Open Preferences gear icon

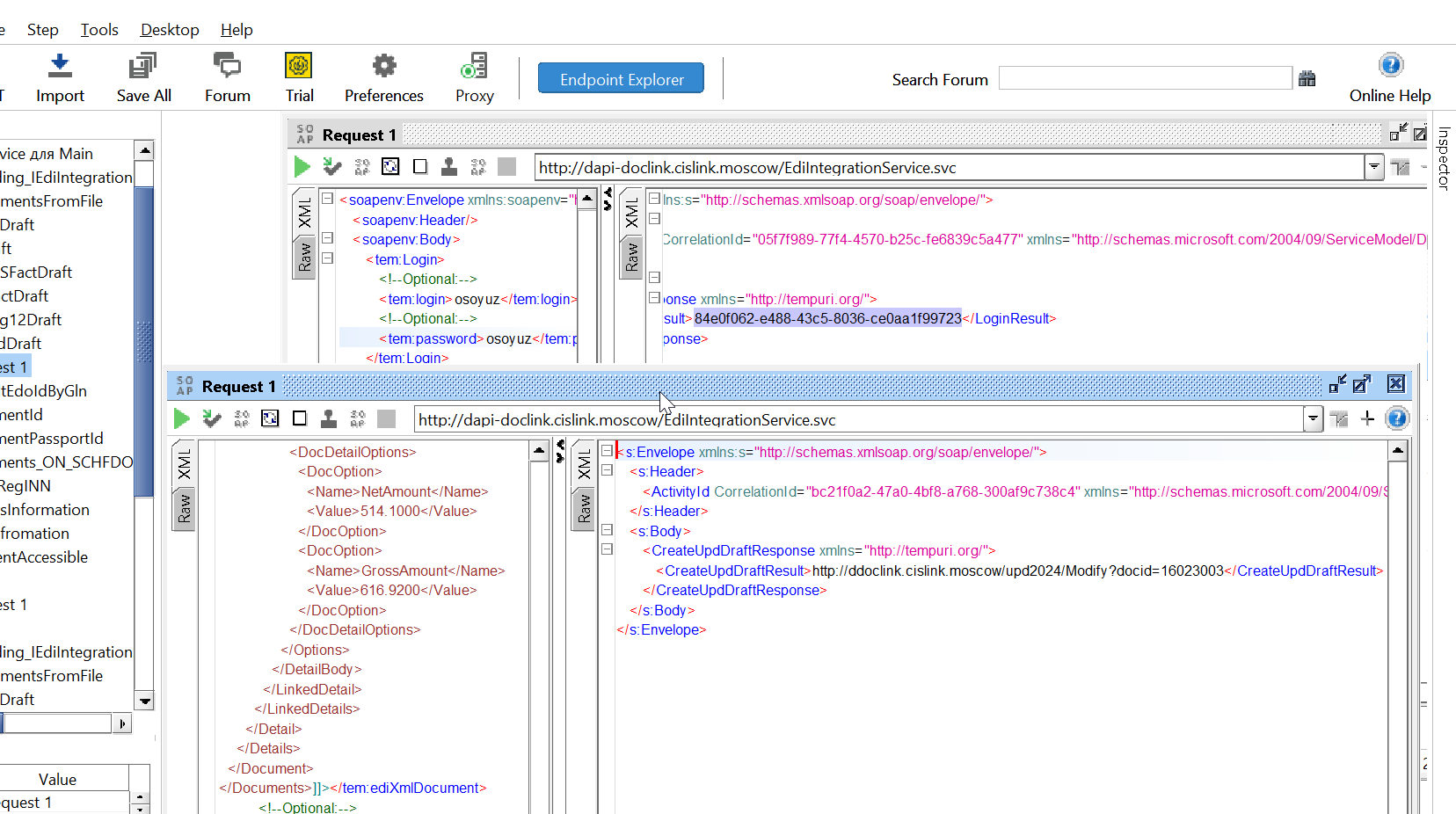pos(384,66)
